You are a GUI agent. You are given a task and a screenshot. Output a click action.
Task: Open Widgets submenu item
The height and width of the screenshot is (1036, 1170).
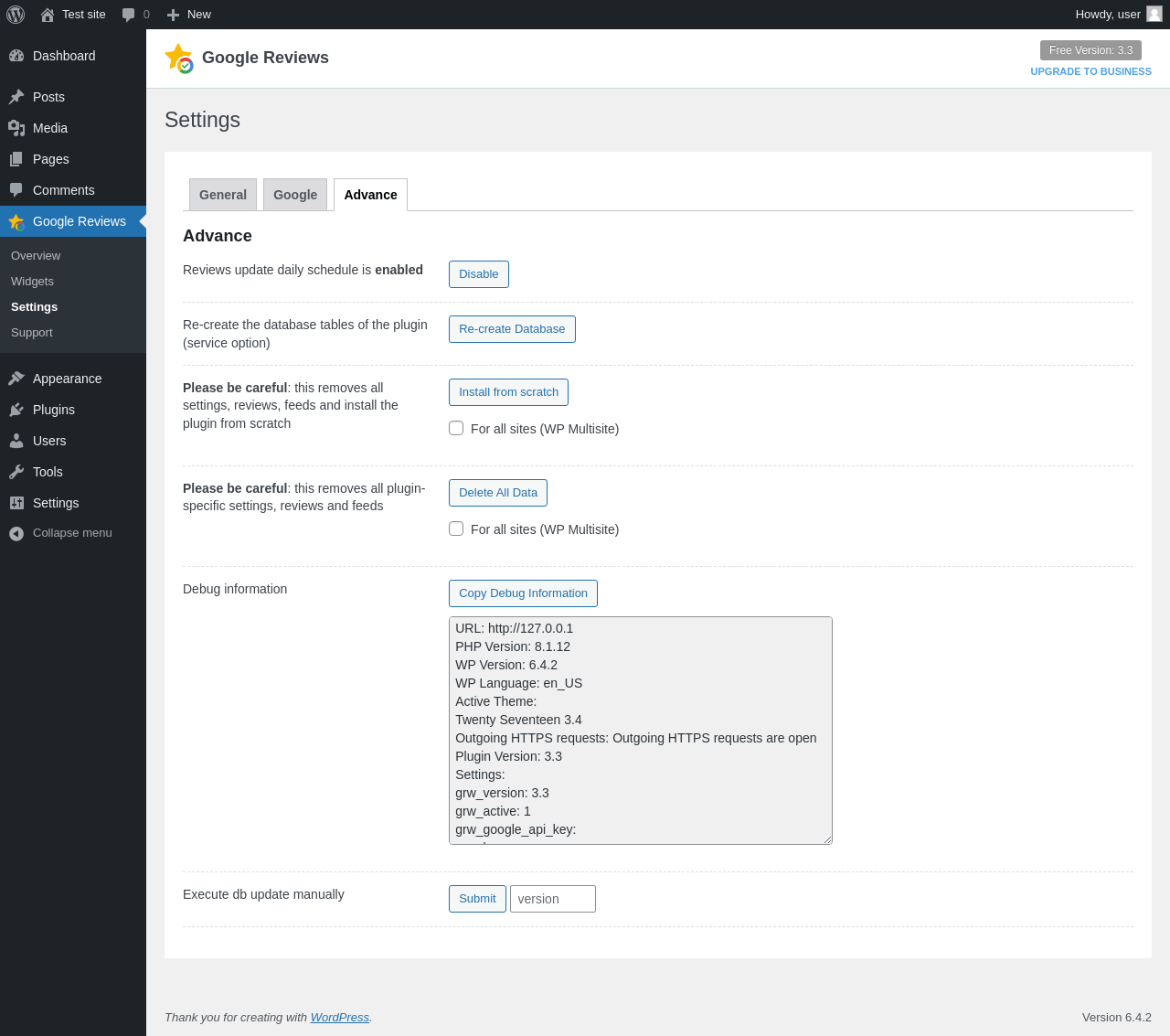click(x=32, y=282)
